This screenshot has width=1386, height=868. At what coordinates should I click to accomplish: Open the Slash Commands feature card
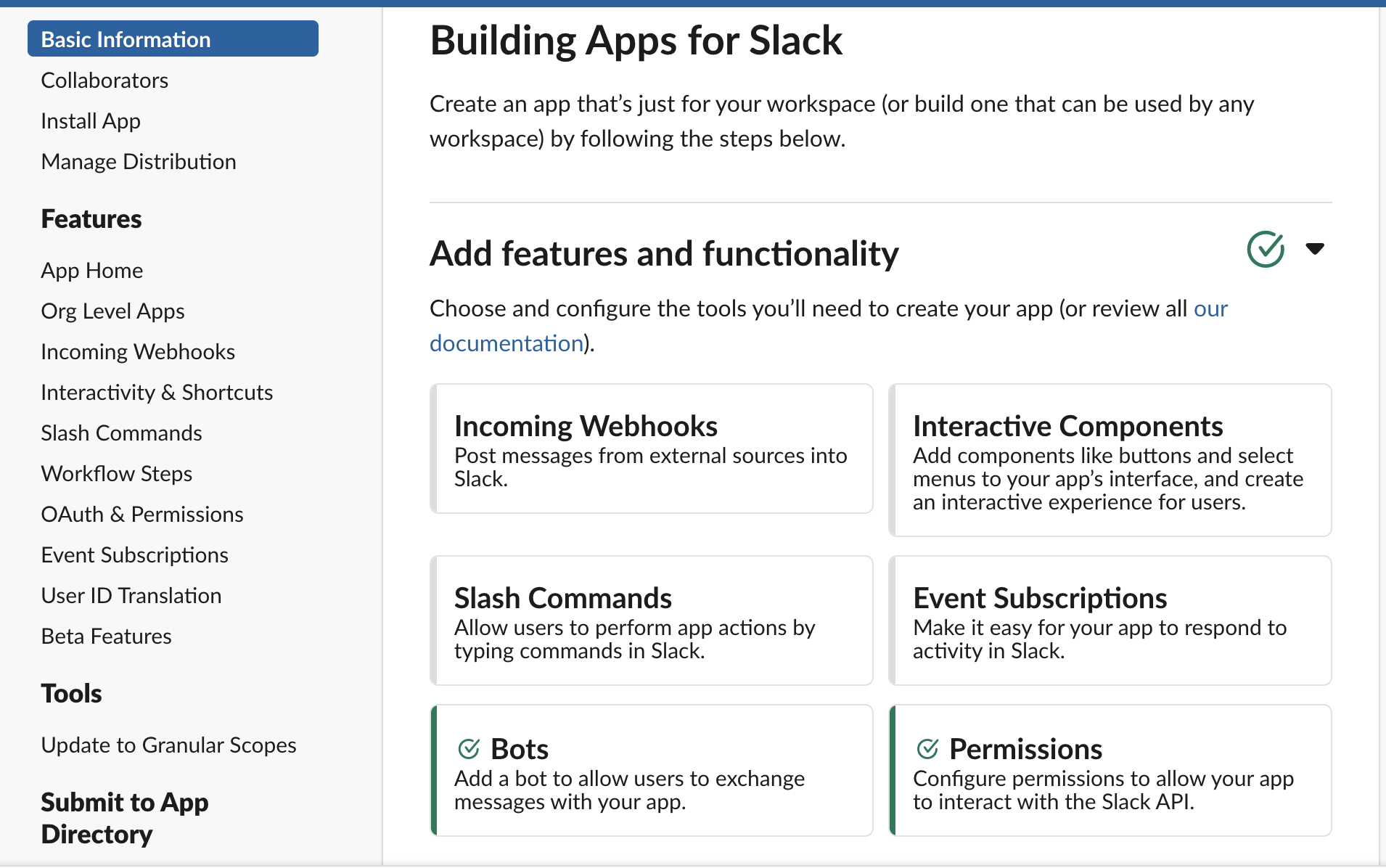pos(652,621)
